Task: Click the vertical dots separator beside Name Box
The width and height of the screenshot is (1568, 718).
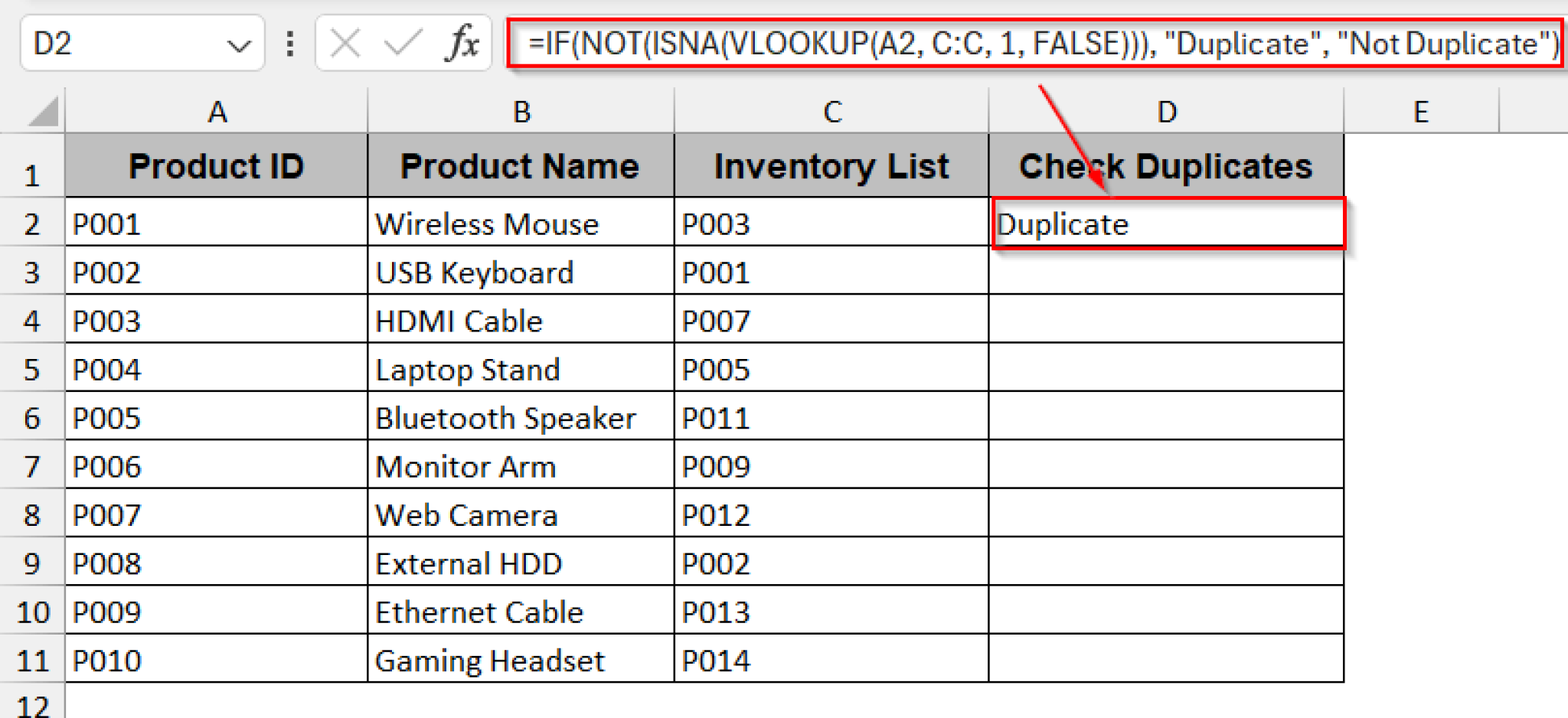Action: coord(289,43)
